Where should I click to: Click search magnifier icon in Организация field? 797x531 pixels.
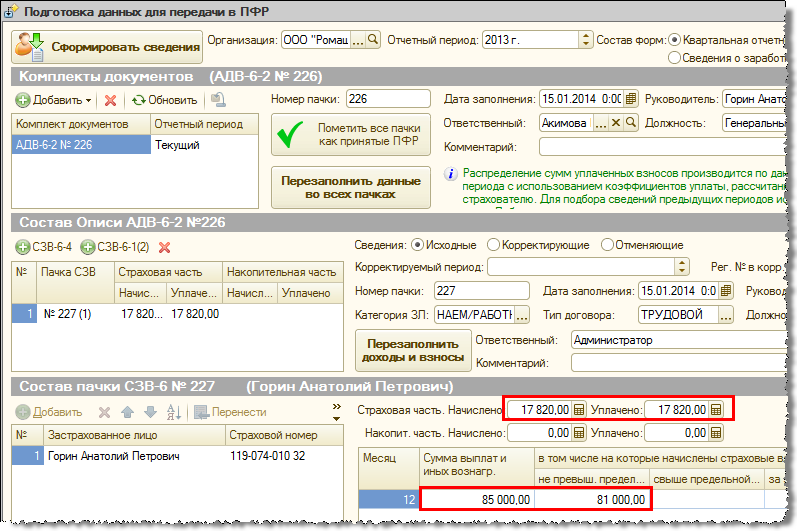[x=373, y=40]
